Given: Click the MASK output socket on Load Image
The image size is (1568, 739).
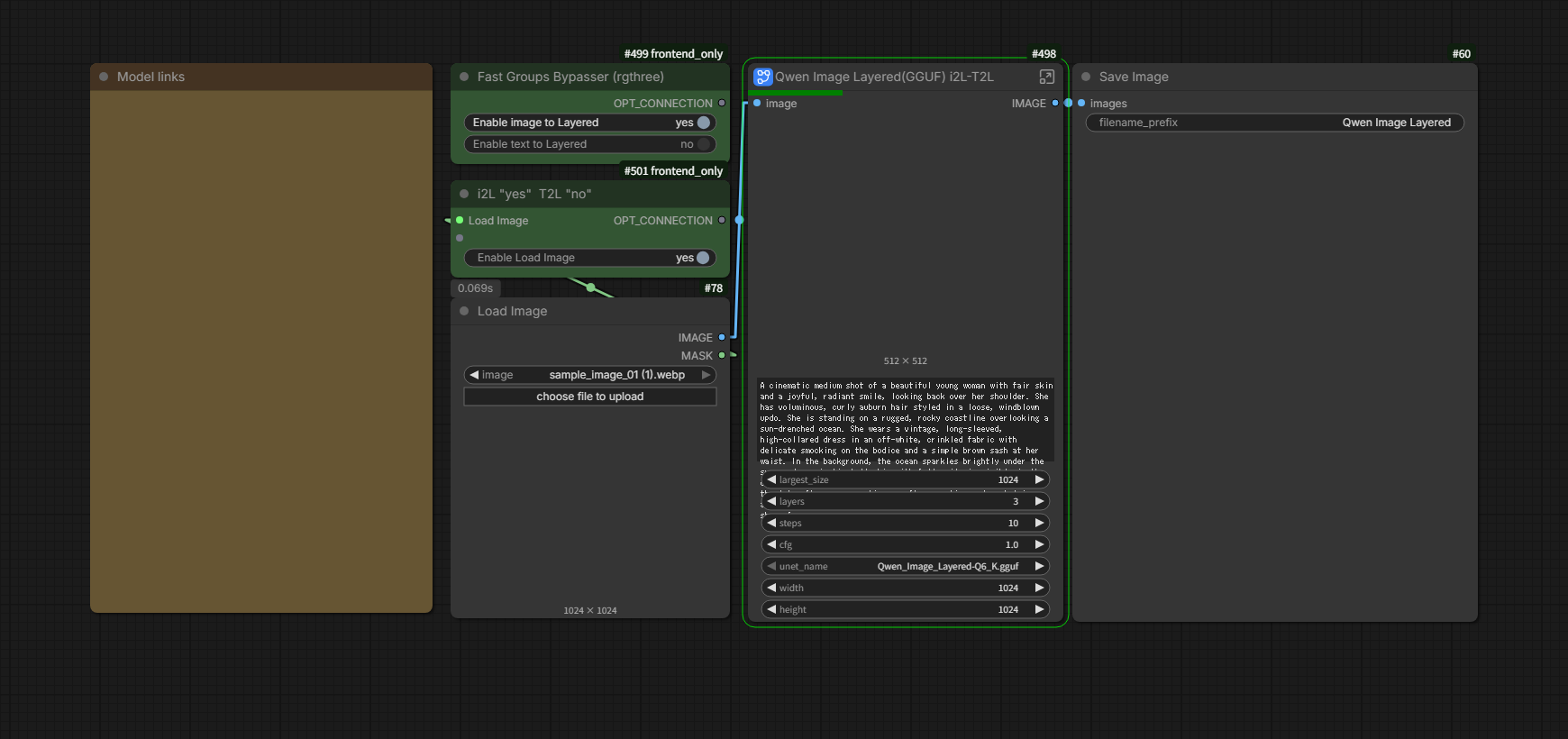Looking at the screenshot, I should 722,355.
